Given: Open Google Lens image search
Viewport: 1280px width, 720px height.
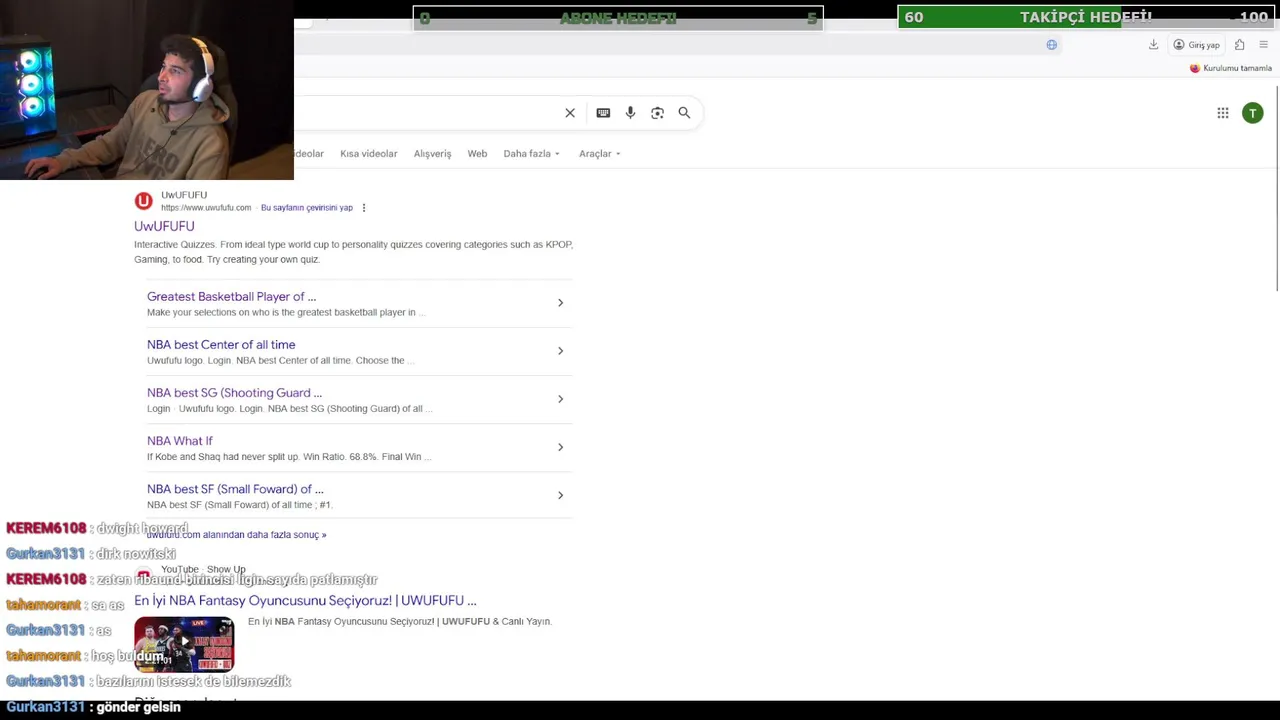Looking at the screenshot, I should point(657,113).
